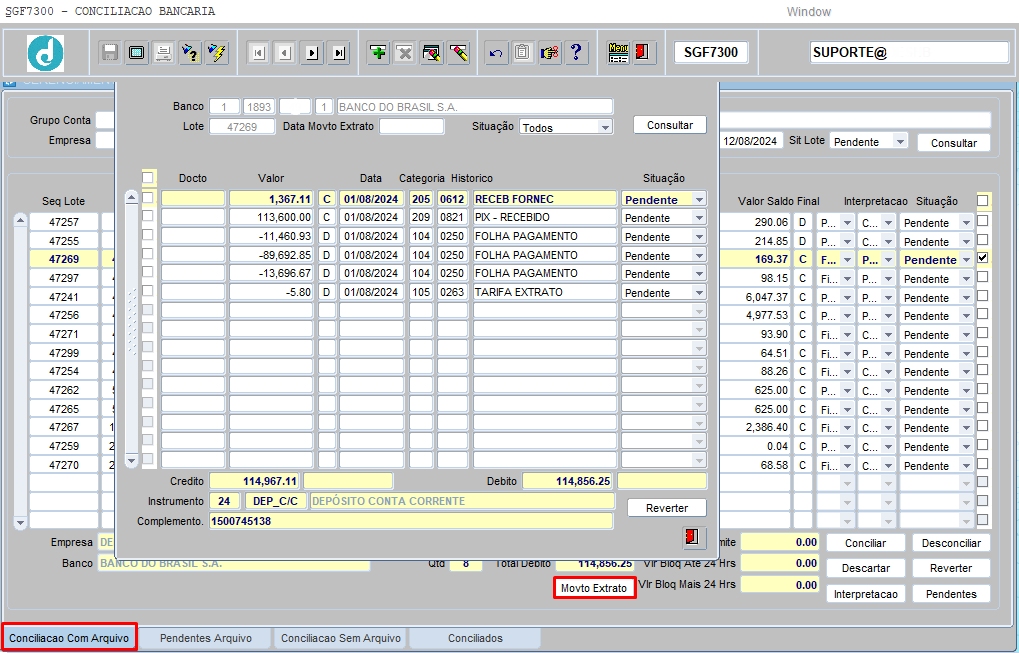The height and width of the screenshot is (653, 1019).
Task: Open the Situação dropdown of the PIX - RECEBIDO row
Action: point(699,218)
